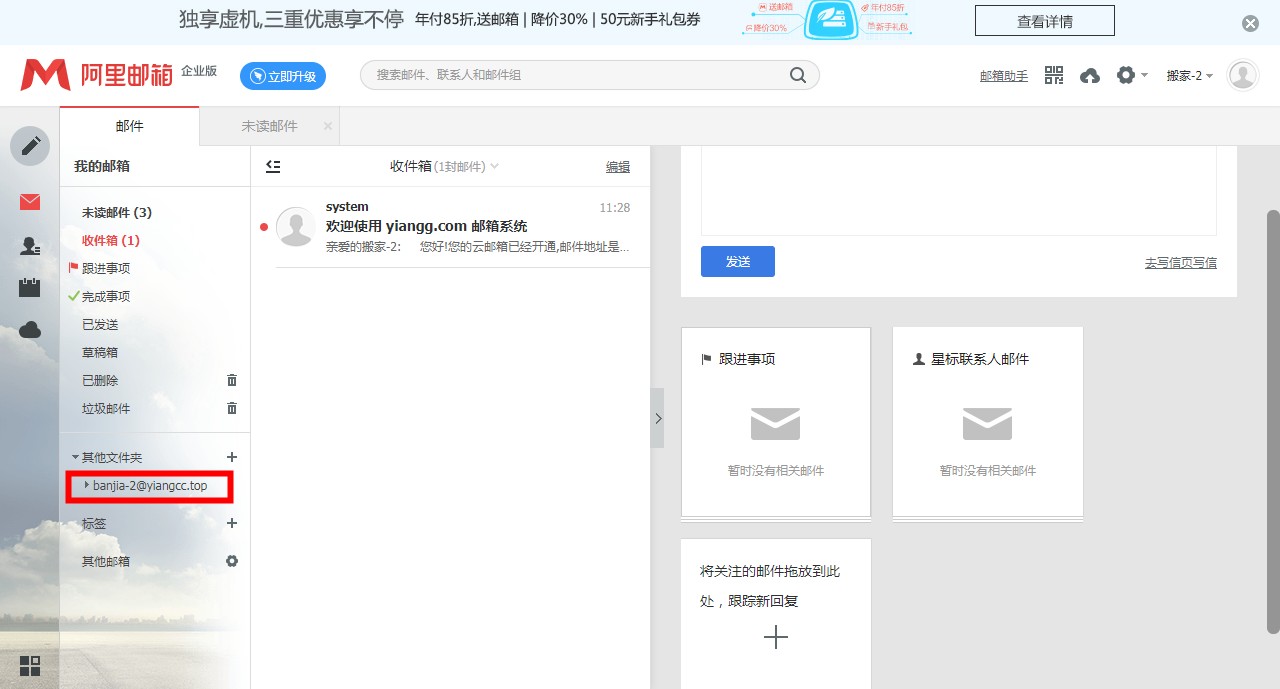The height and width of the screenshot is (689, 1280).
Task: Click the quick reply text area
Action: tap(959, 190)
